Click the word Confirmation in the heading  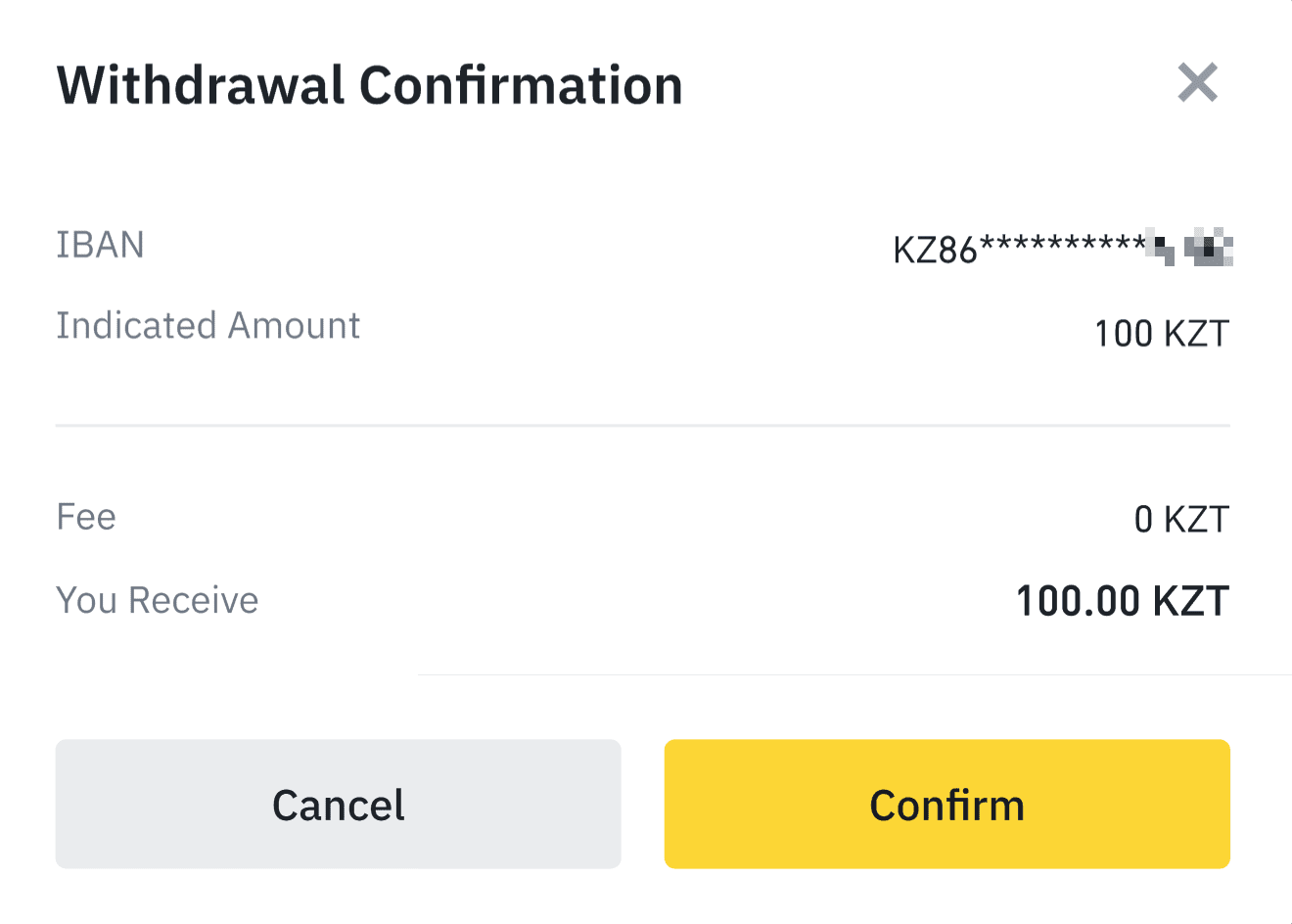coord(521,85)
